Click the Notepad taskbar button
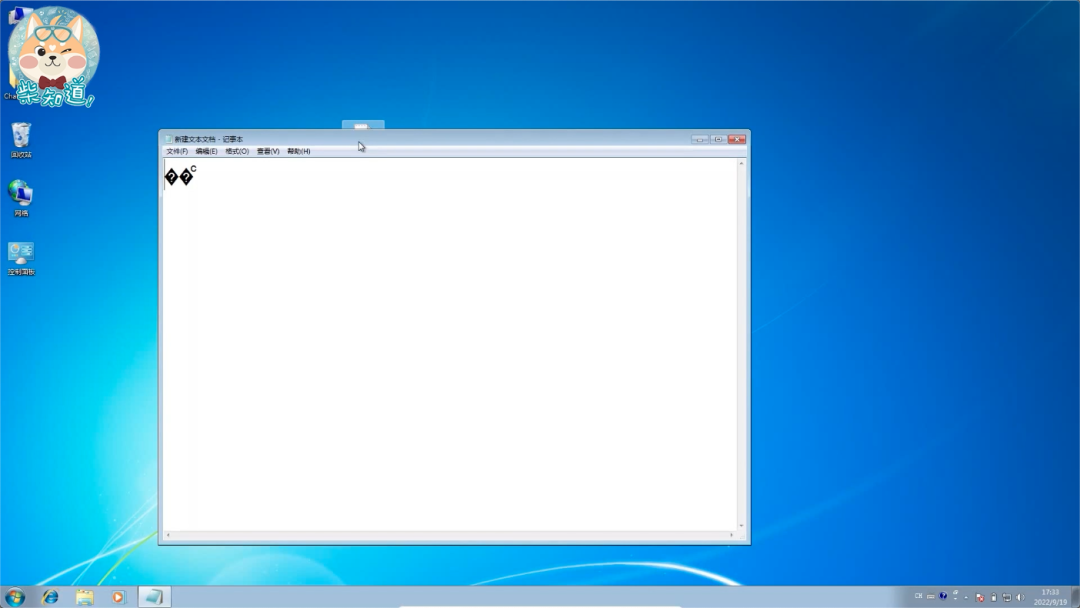The image size is (1080, 608). click(154, 597)
